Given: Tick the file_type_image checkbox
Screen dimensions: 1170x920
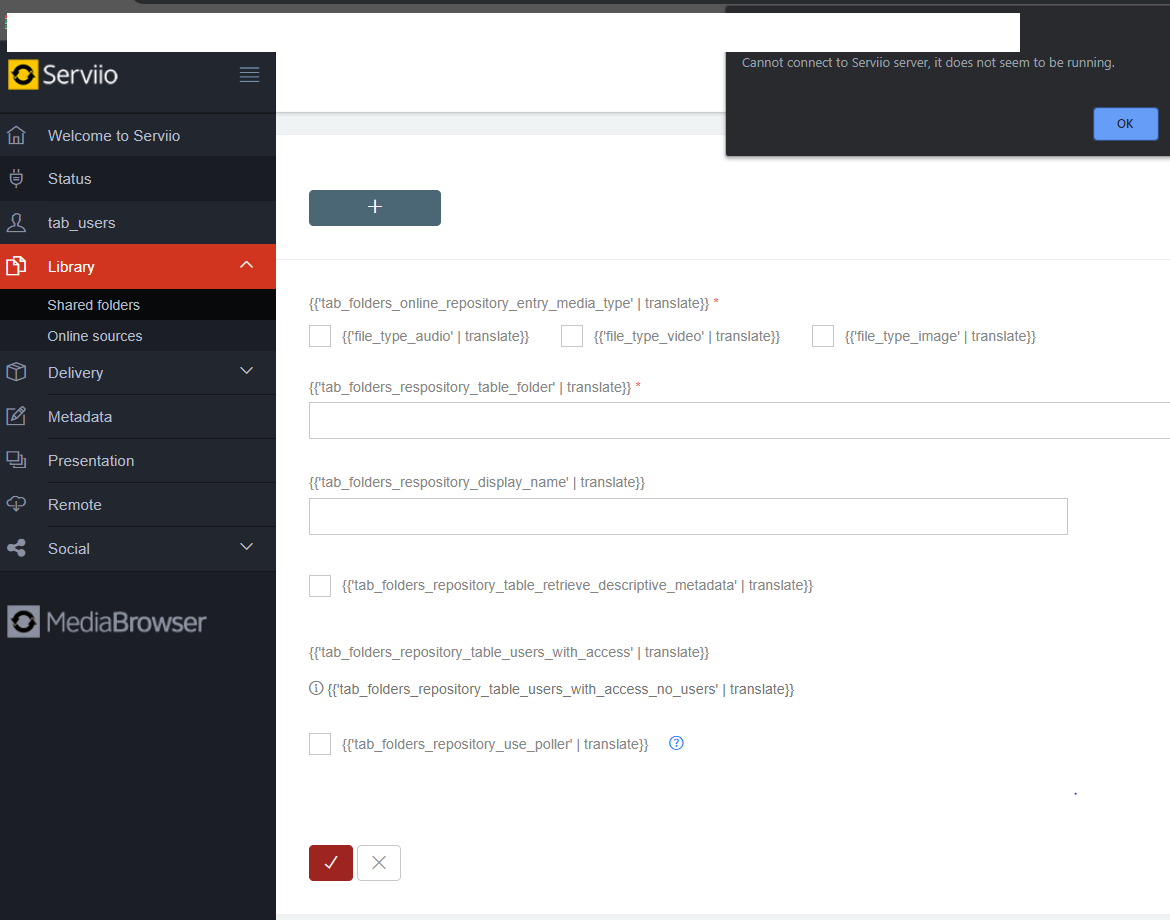Looking at the screenshot, I should (x=823, y=336).
